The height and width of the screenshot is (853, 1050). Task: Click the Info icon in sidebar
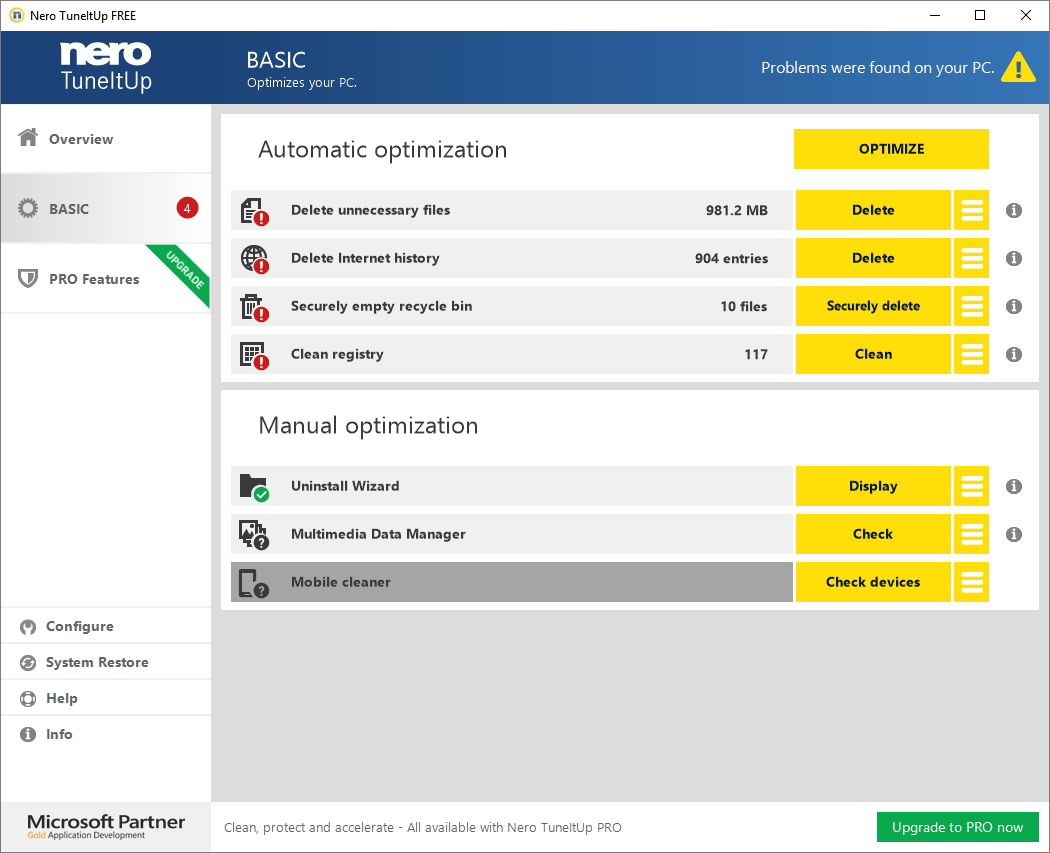(x=27, y=734)
